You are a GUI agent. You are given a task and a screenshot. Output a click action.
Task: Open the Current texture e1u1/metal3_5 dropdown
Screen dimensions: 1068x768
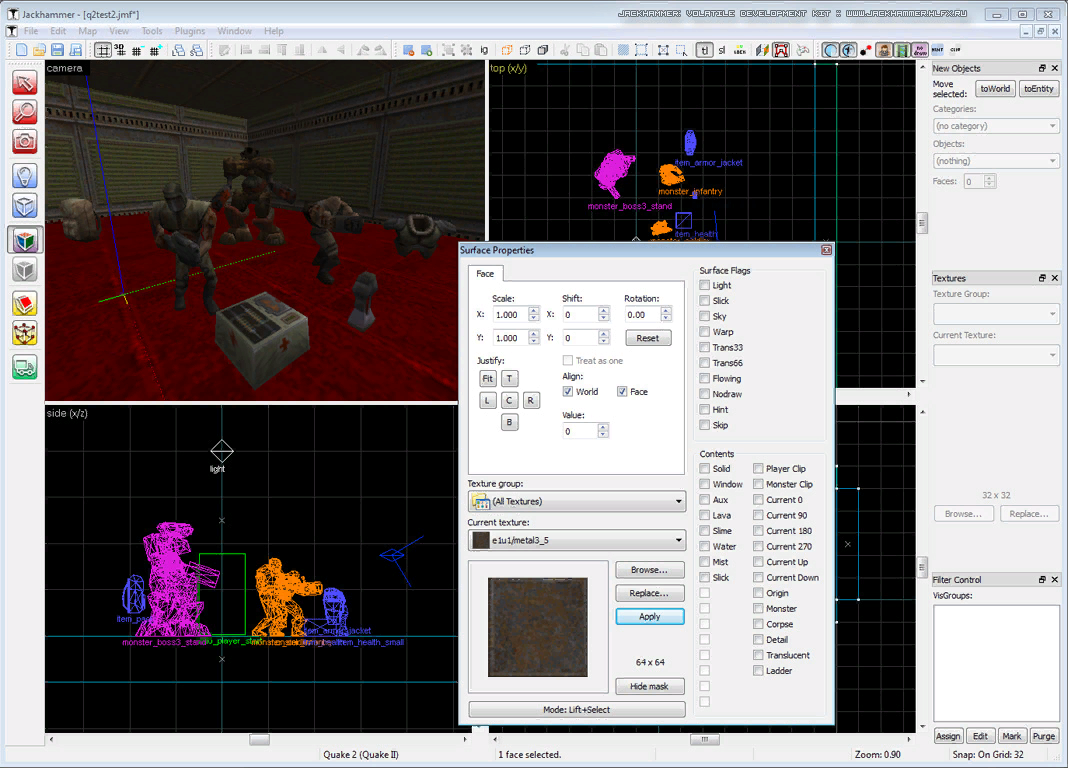(x=577, y=541)
